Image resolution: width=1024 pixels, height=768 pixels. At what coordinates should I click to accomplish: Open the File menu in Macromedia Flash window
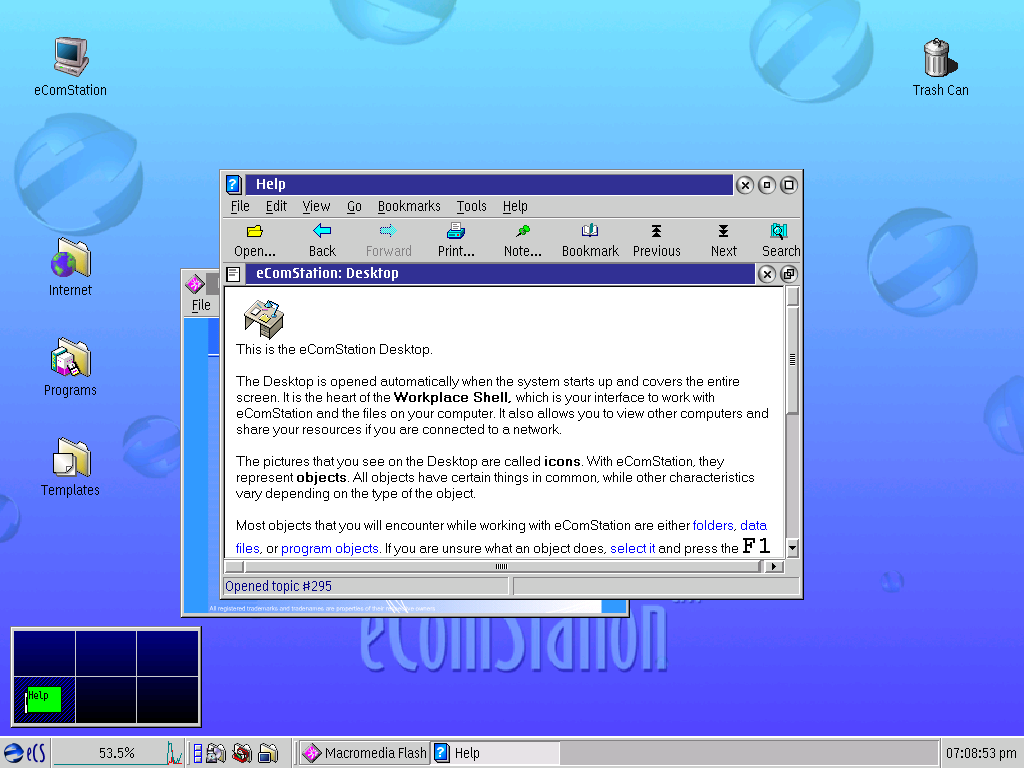201,305
